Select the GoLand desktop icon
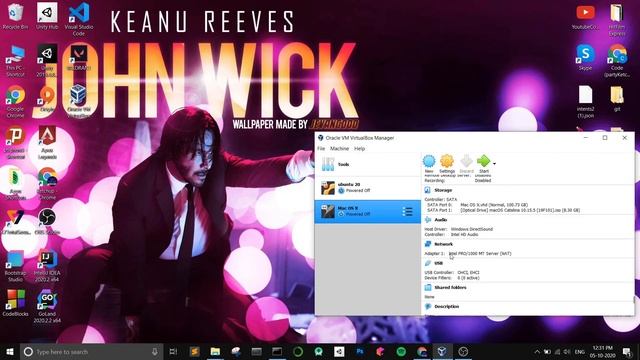The height and width of the screenshot is (360, 640). click(47, 306)
